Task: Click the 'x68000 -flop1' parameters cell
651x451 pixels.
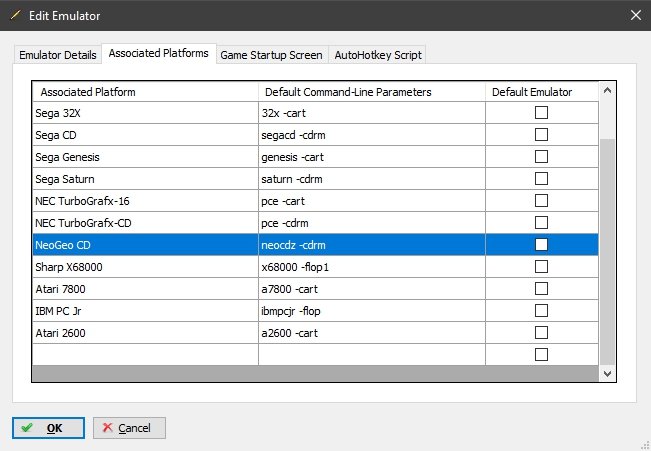Action: pos(372,267)
